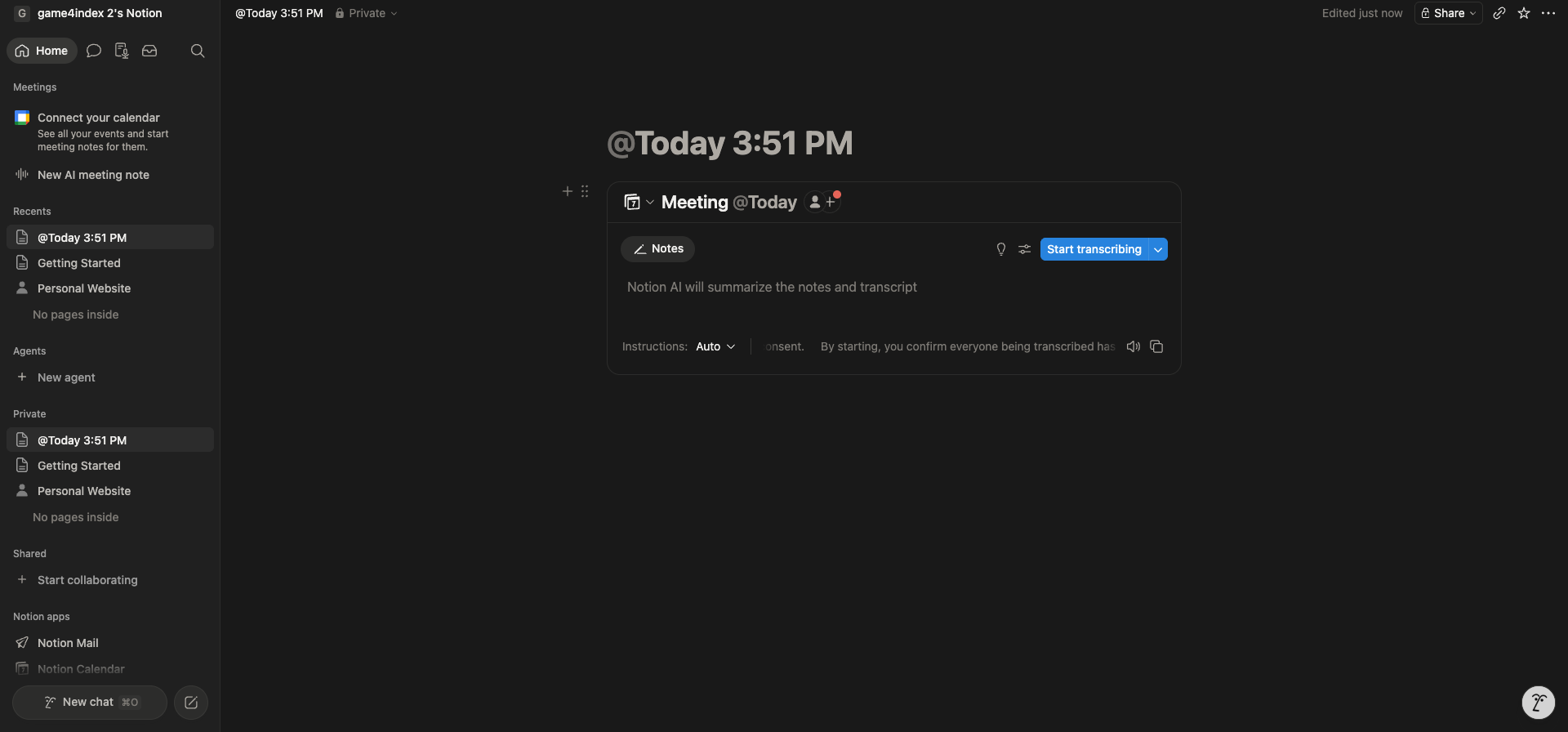
Task: Open the three-dot page options menu
Action: click(1548, 13)
